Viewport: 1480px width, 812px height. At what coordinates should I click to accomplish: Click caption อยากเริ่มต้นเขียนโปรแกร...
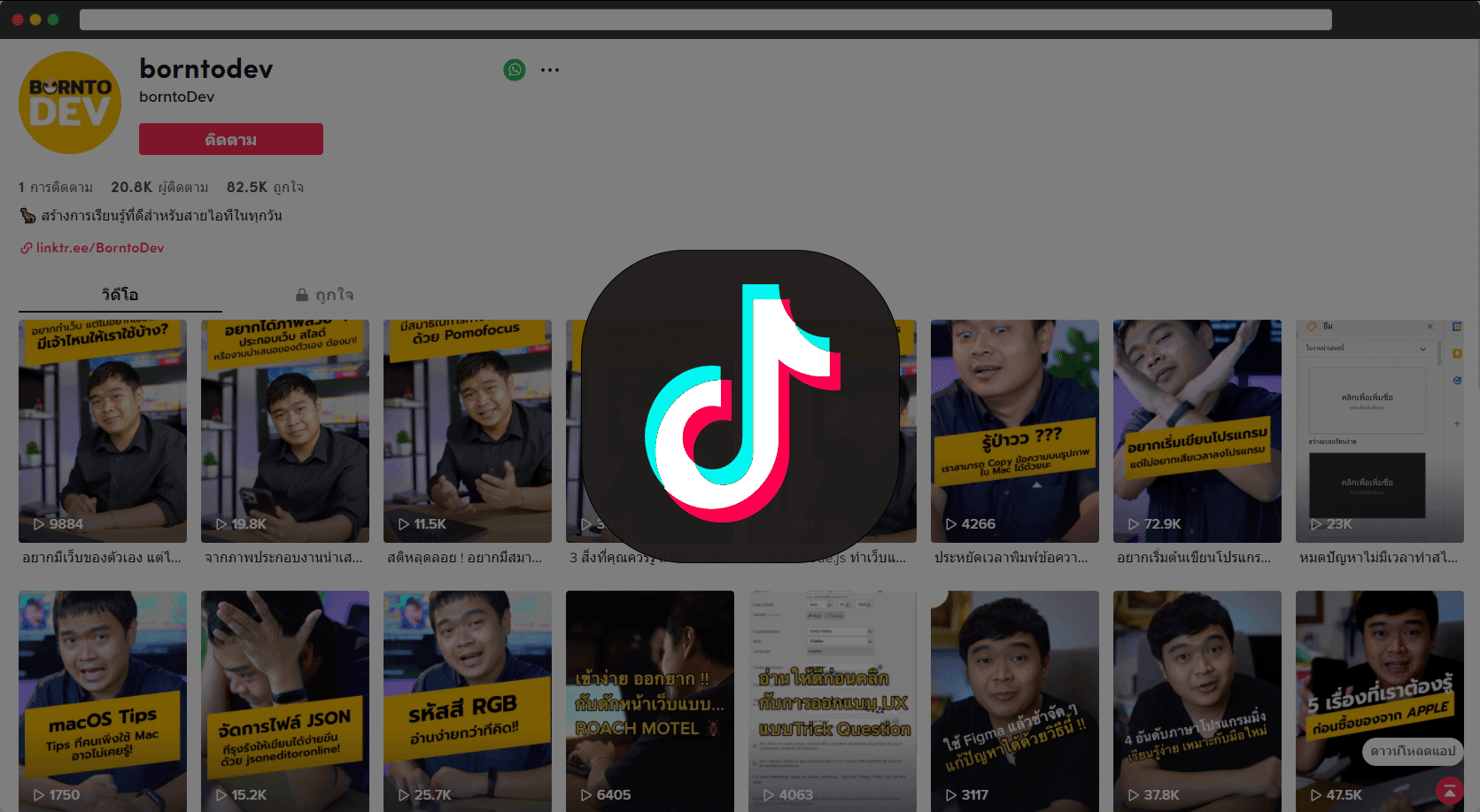(x=1194, y=558)
